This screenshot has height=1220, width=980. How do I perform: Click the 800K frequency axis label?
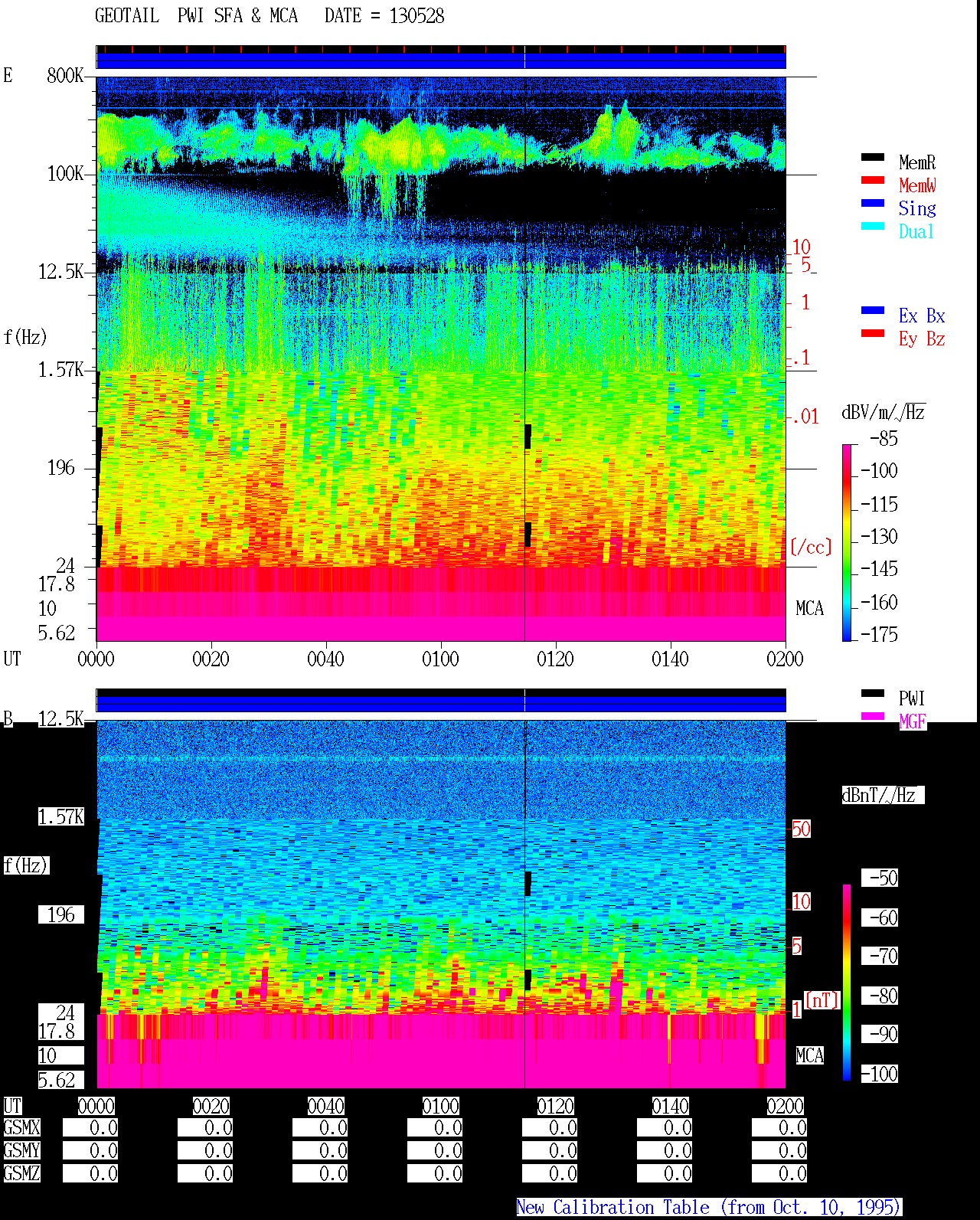[x=65, y=75]
